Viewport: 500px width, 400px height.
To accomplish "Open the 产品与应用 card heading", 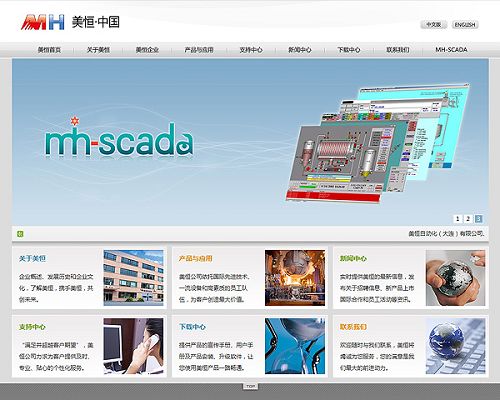I will (195, 259).
